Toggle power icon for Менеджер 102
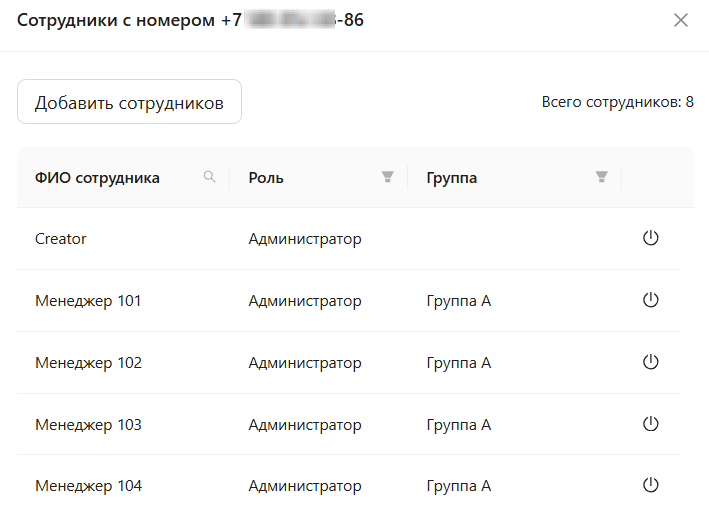Image resolution: width=709 pixels, height=513 pixels. (650, 362)
